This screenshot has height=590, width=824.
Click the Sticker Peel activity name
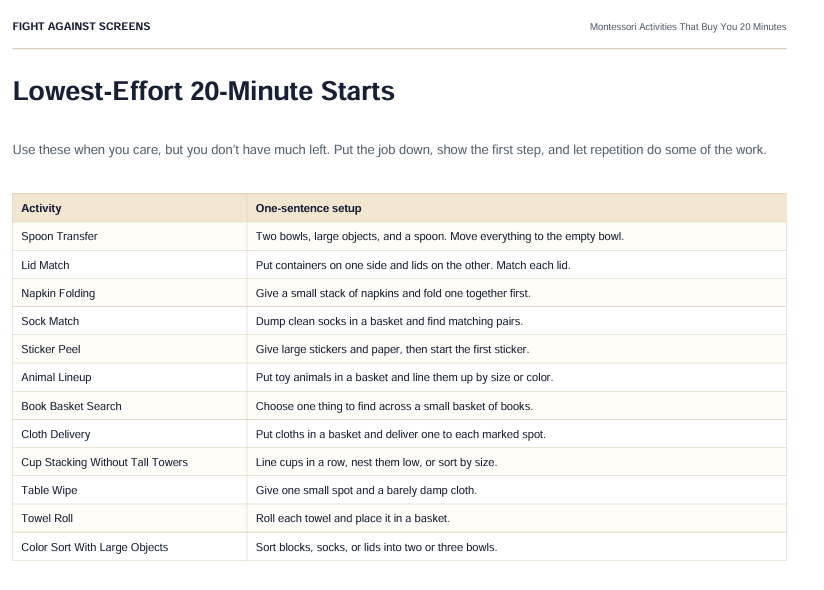pyautogui.click(x=51, y=349)
